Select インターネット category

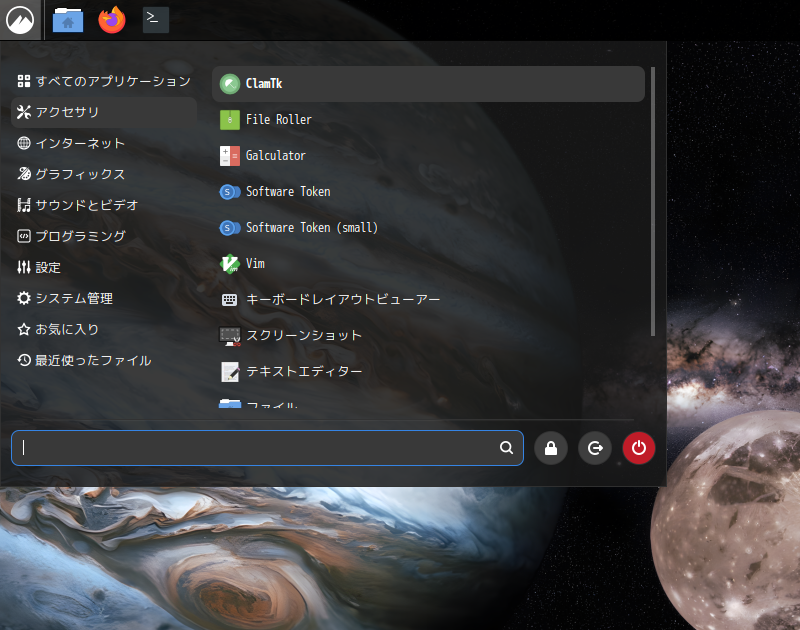point(104,143)
